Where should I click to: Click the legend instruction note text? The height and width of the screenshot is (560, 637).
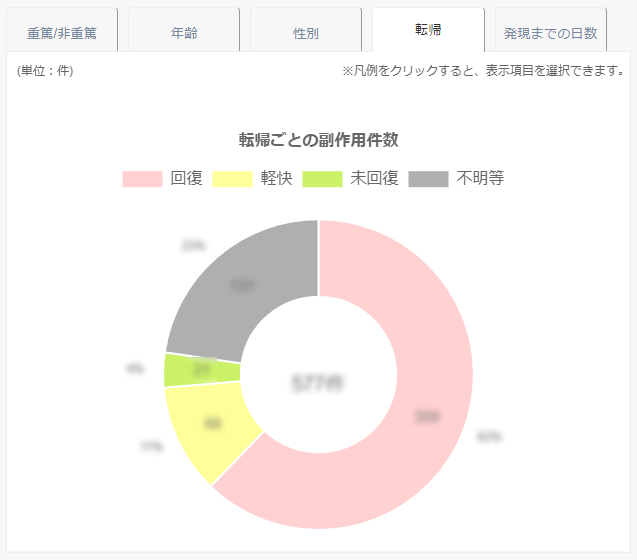[484, 71]
